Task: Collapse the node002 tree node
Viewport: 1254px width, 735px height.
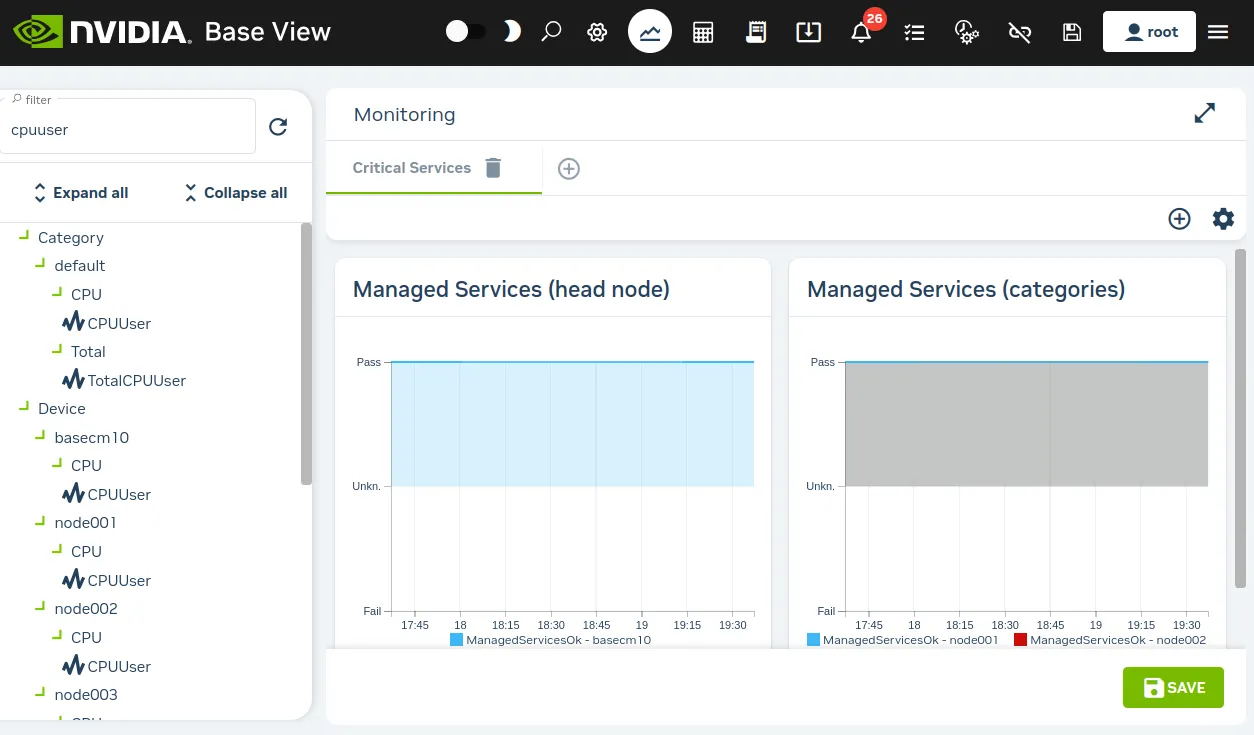Action: click(x=41, y=607)
